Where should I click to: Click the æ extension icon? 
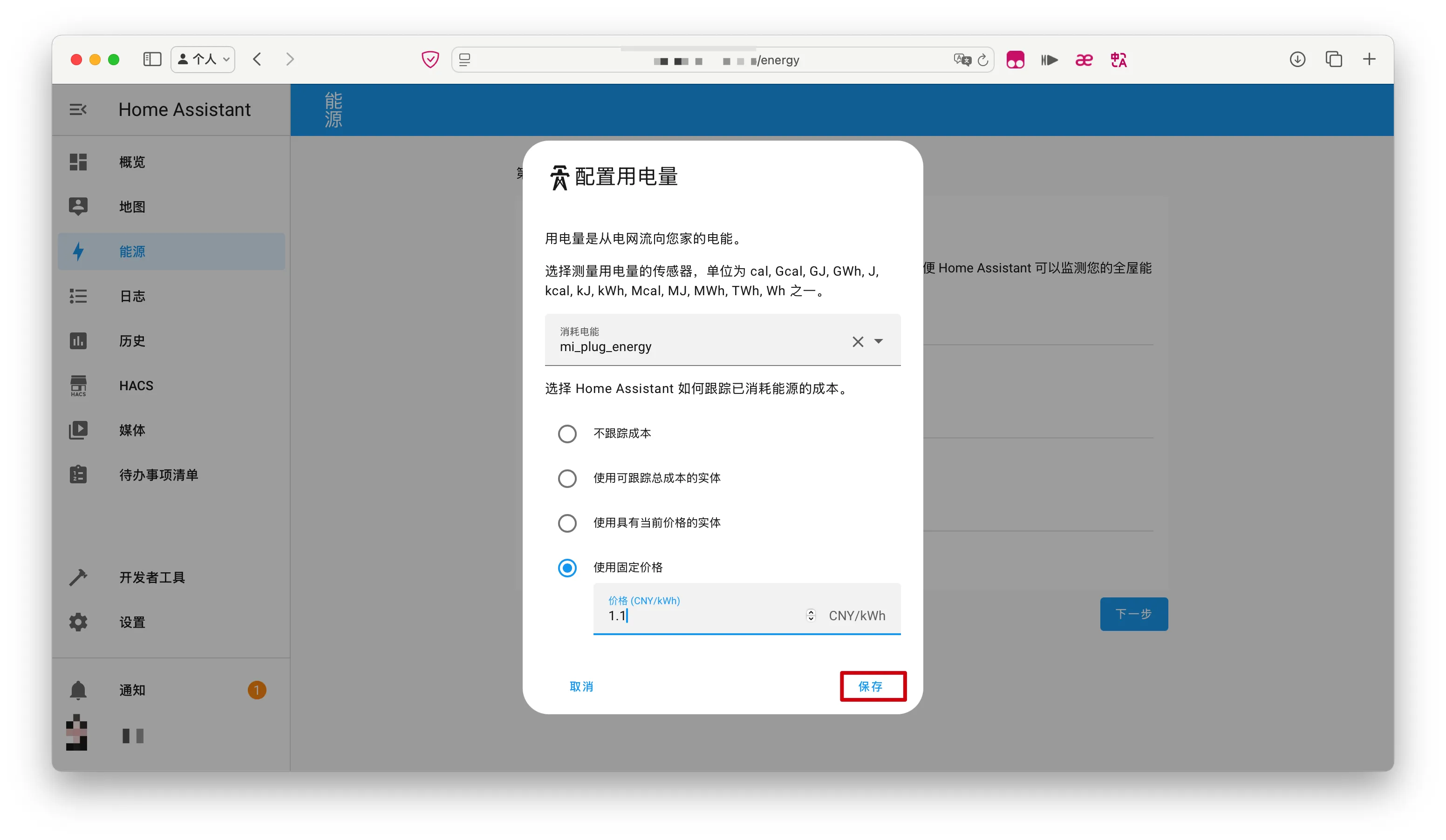pos(1084,60)
